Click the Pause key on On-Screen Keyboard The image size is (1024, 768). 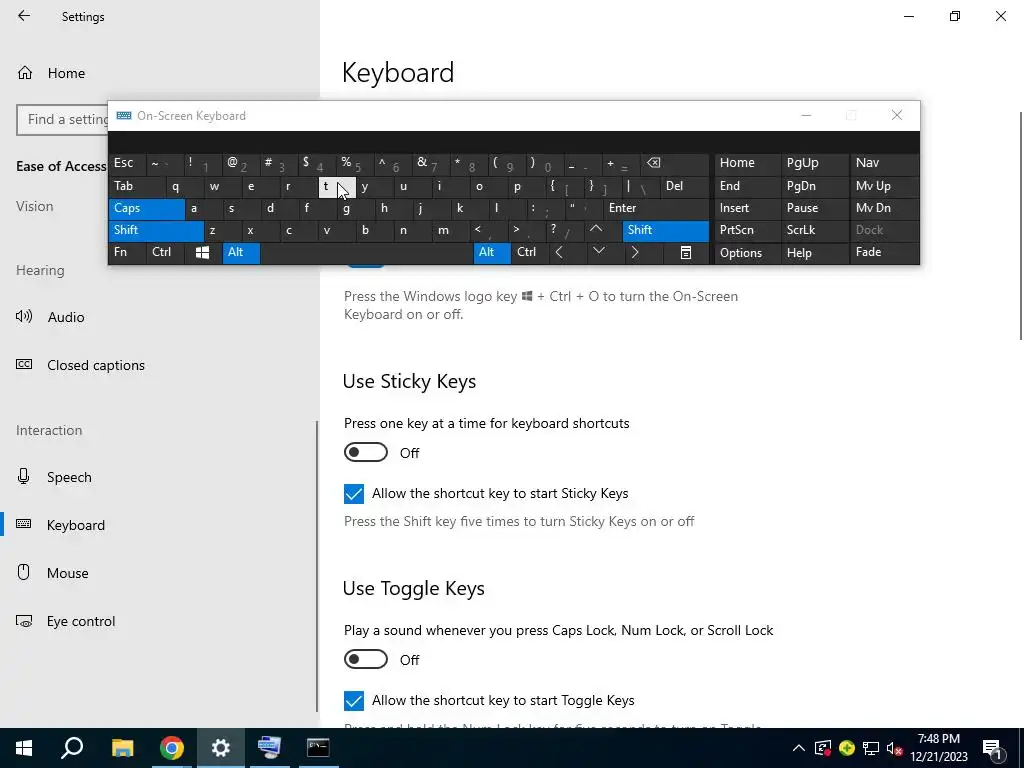pos(815,208)
